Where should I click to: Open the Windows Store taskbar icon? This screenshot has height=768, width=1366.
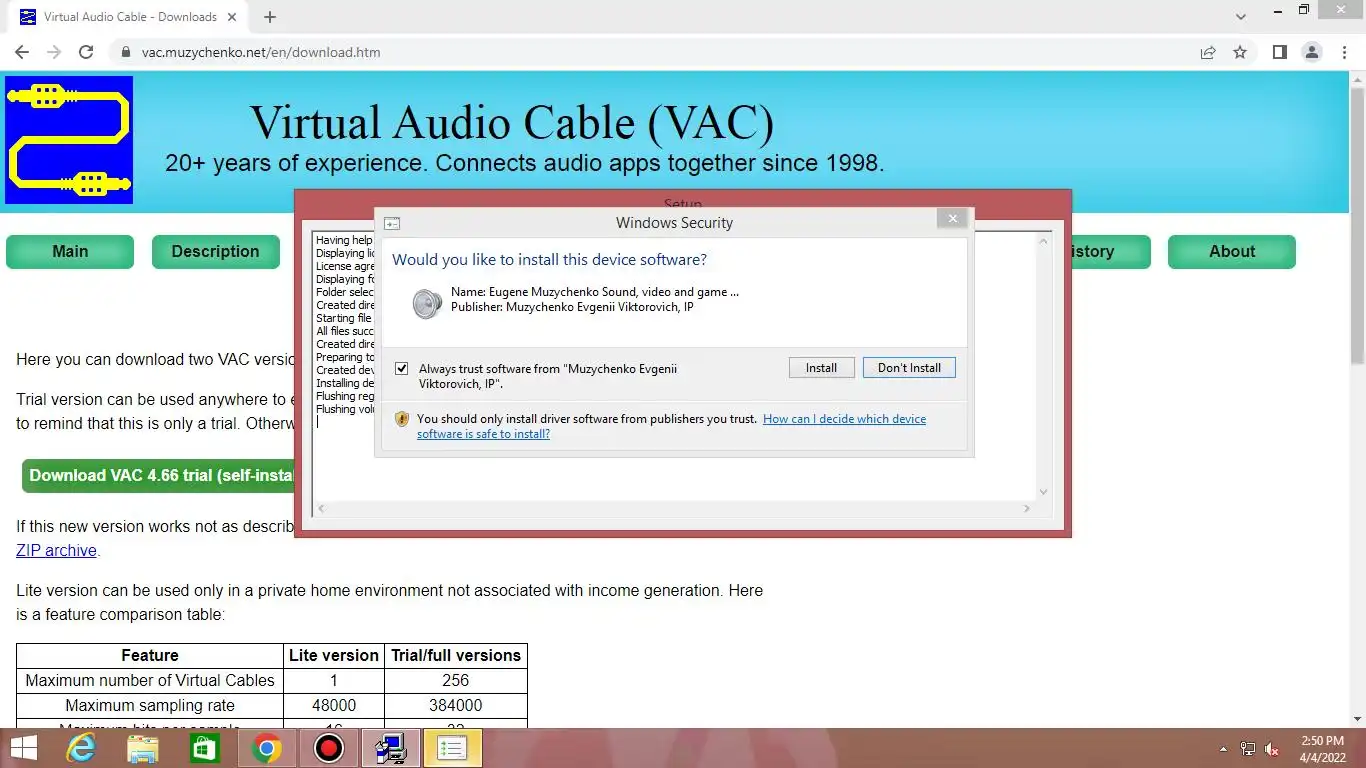204,748
